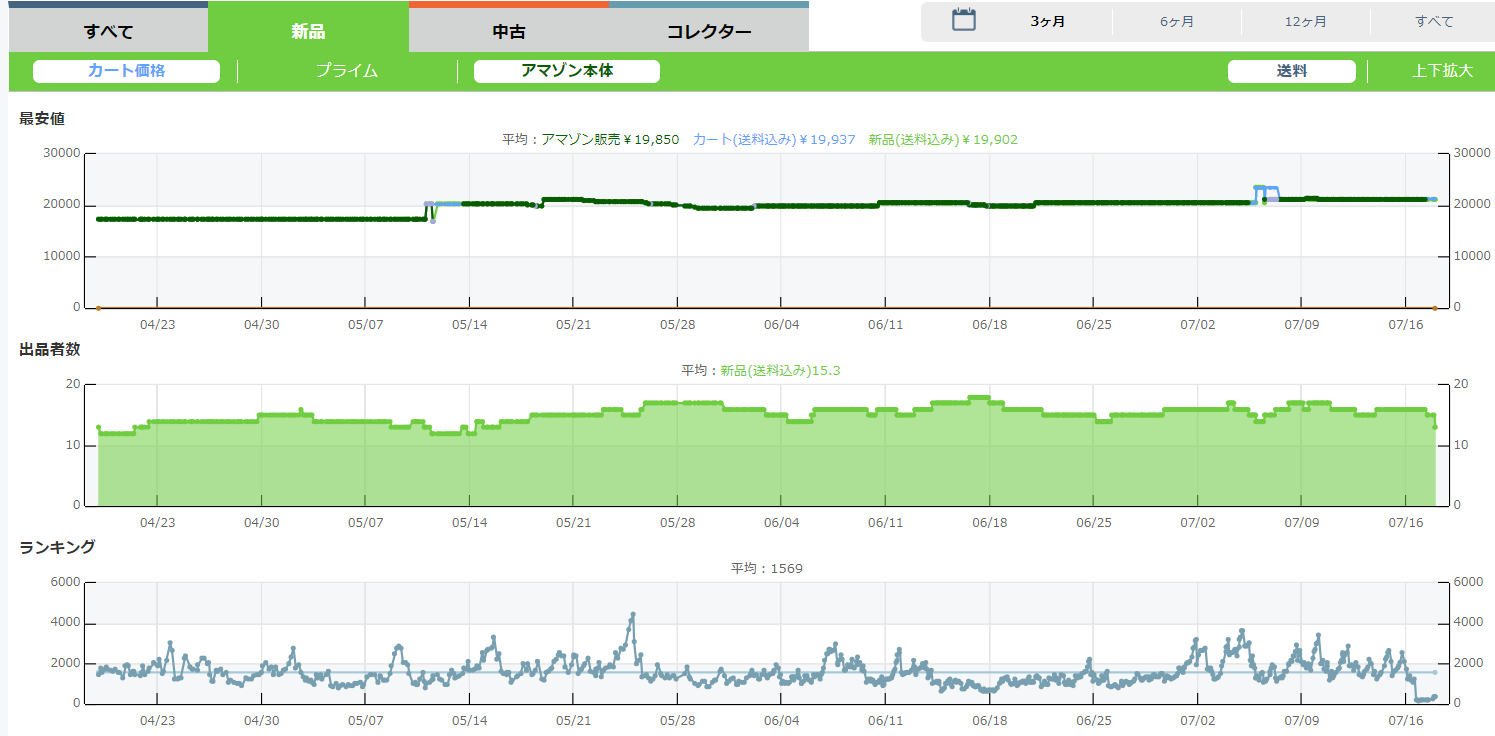Toggle the アマゾン本体 filter
This screenshot has height=736, width=1495.
[566, 71]
